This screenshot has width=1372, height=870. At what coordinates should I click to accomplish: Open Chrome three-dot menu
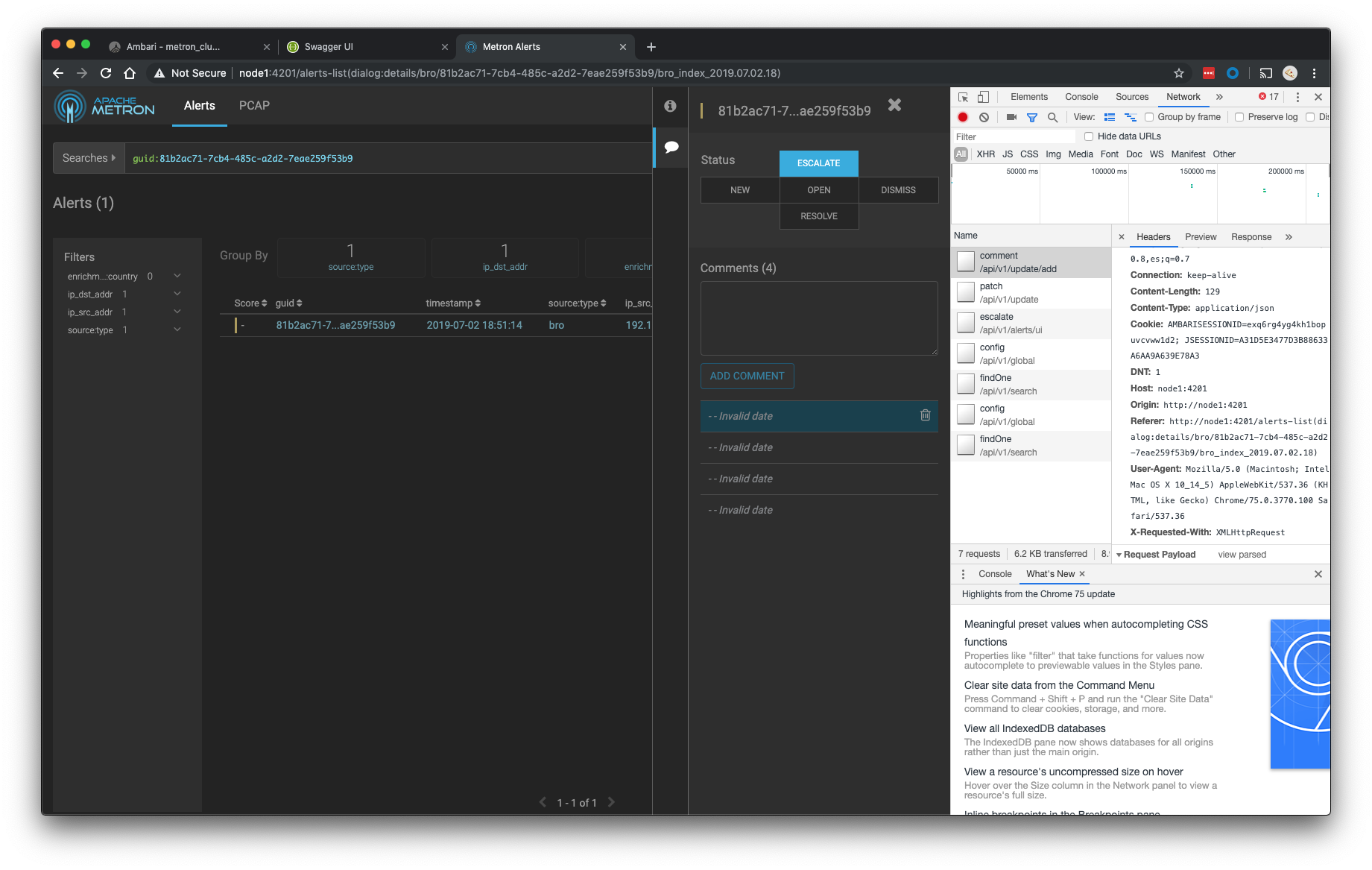pos(1314,73)
